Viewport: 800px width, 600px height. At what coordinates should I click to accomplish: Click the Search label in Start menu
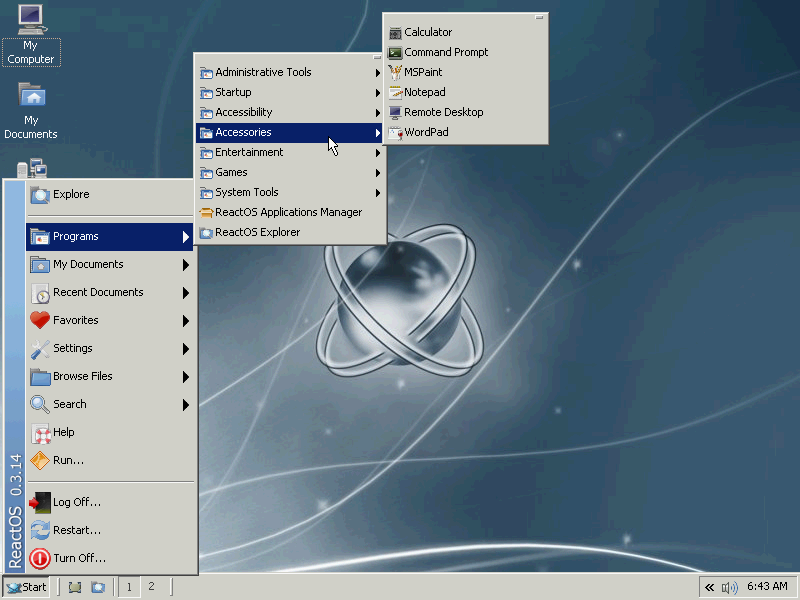point(69,404)
